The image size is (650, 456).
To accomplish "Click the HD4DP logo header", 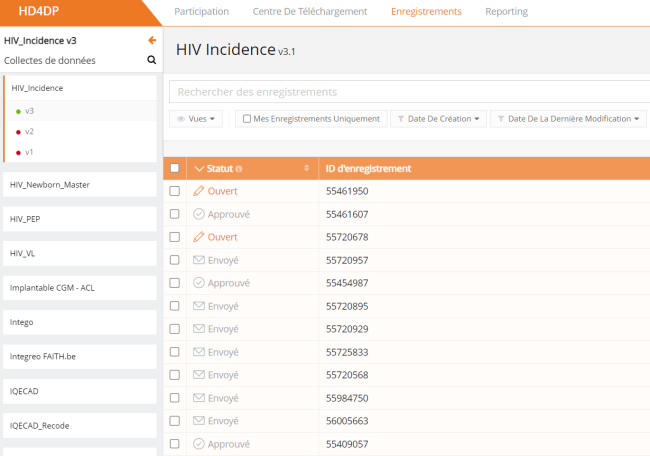I will click(x=40, y=12).
